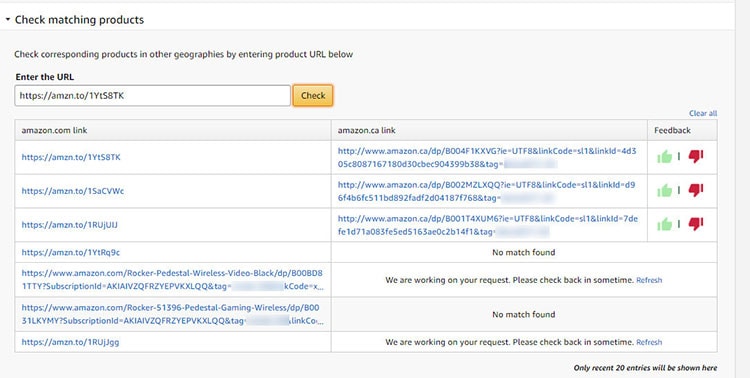This screenshot has width=750, height=378.
Task: Click the Check button
Action: point(313,96)
